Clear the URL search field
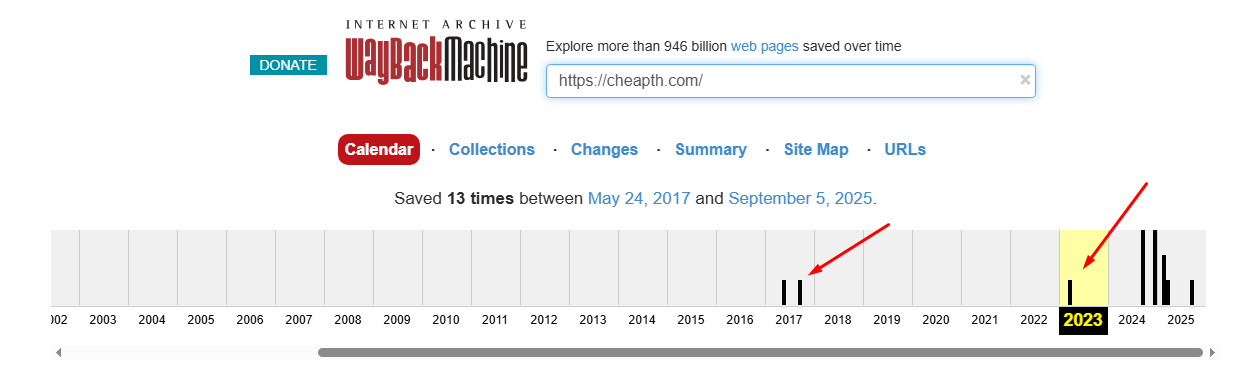The width and height of the screenshot is (1254, 369). (x=1025, y=80)
